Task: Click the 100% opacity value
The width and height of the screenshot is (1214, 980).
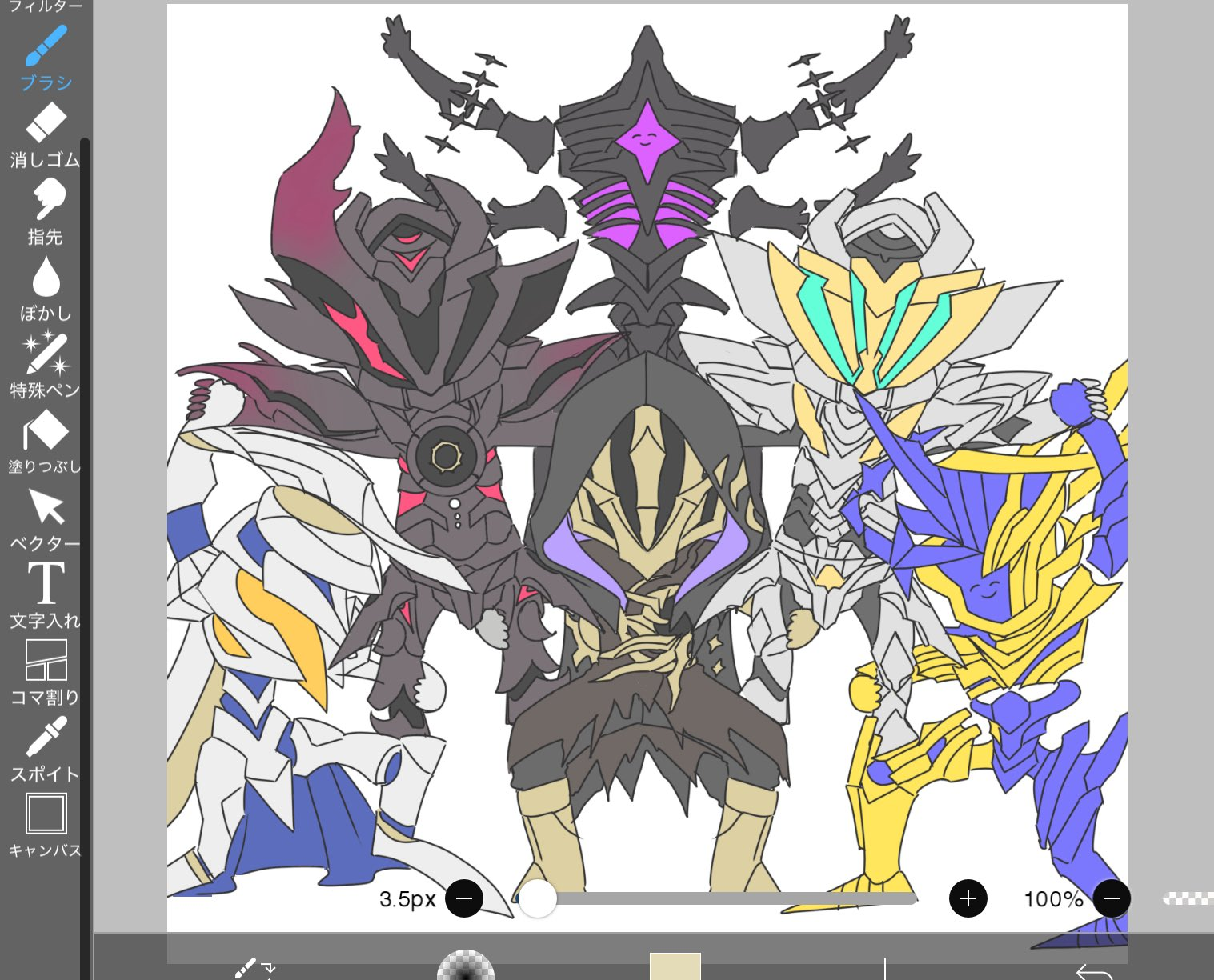Action: click(x=1053, y=899)
